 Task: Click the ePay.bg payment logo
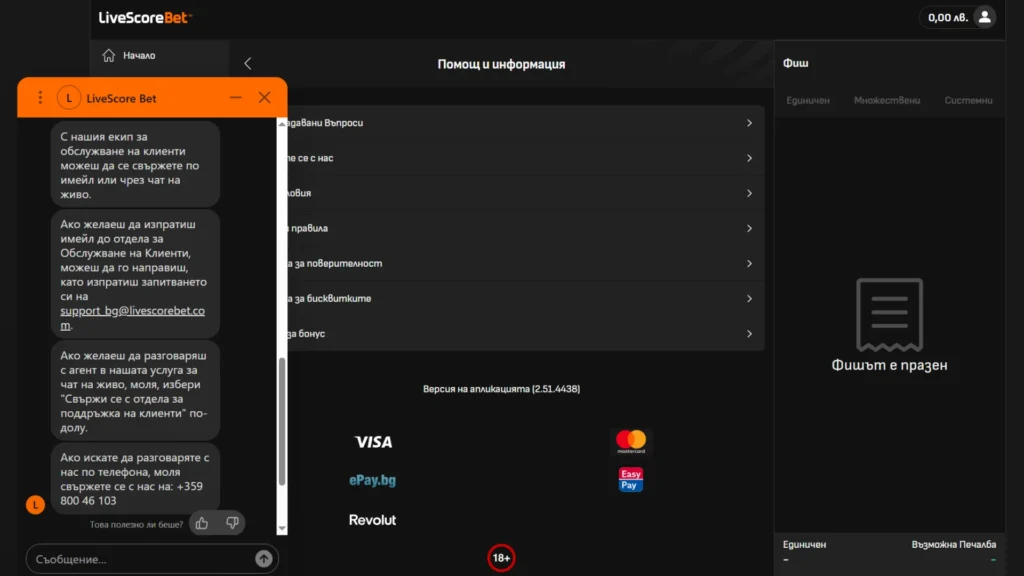coord(372,480)
